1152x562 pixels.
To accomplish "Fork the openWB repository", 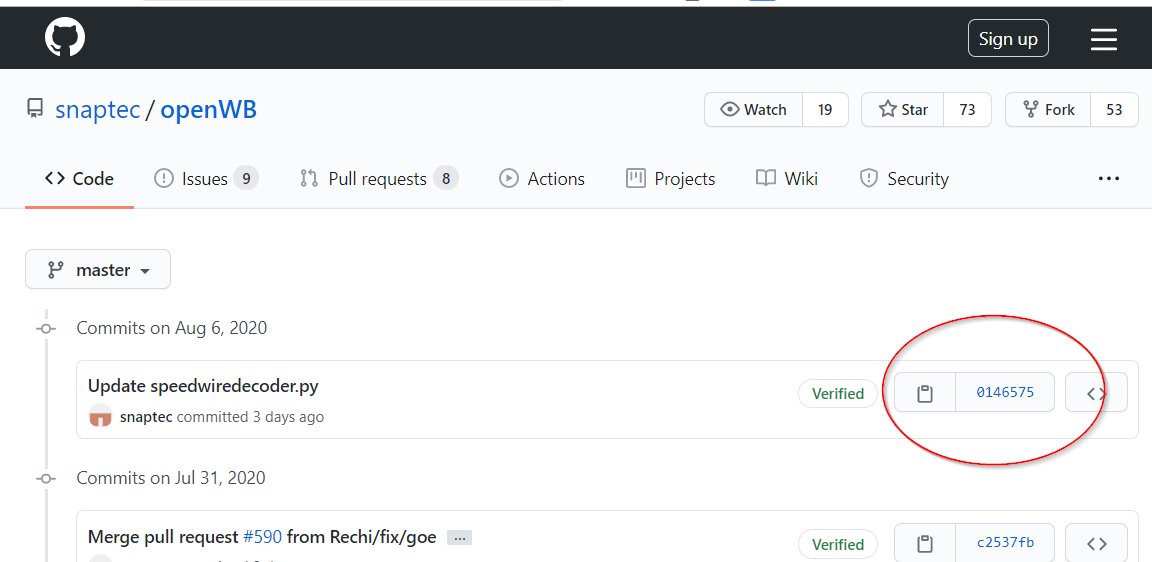I will tap(1048, 110).
